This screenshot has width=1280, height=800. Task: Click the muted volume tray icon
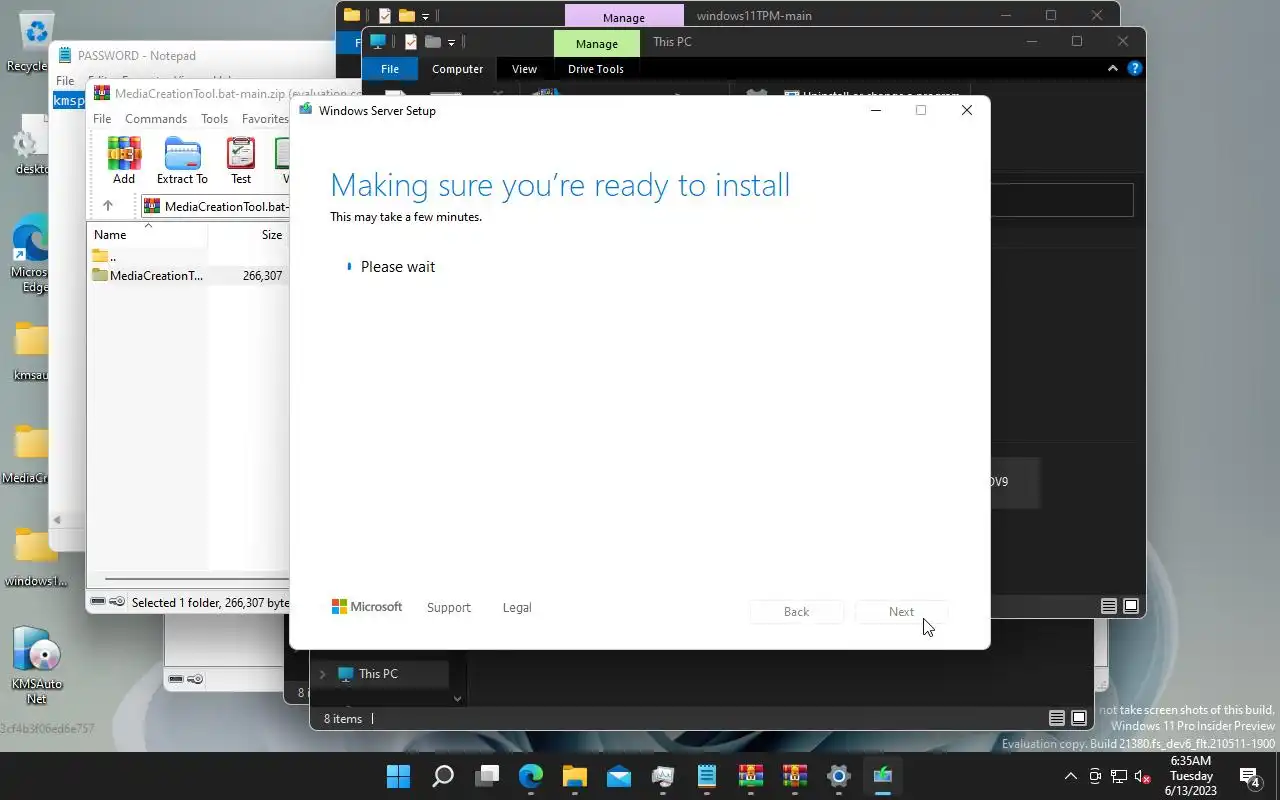click(x=1142, y=777)
